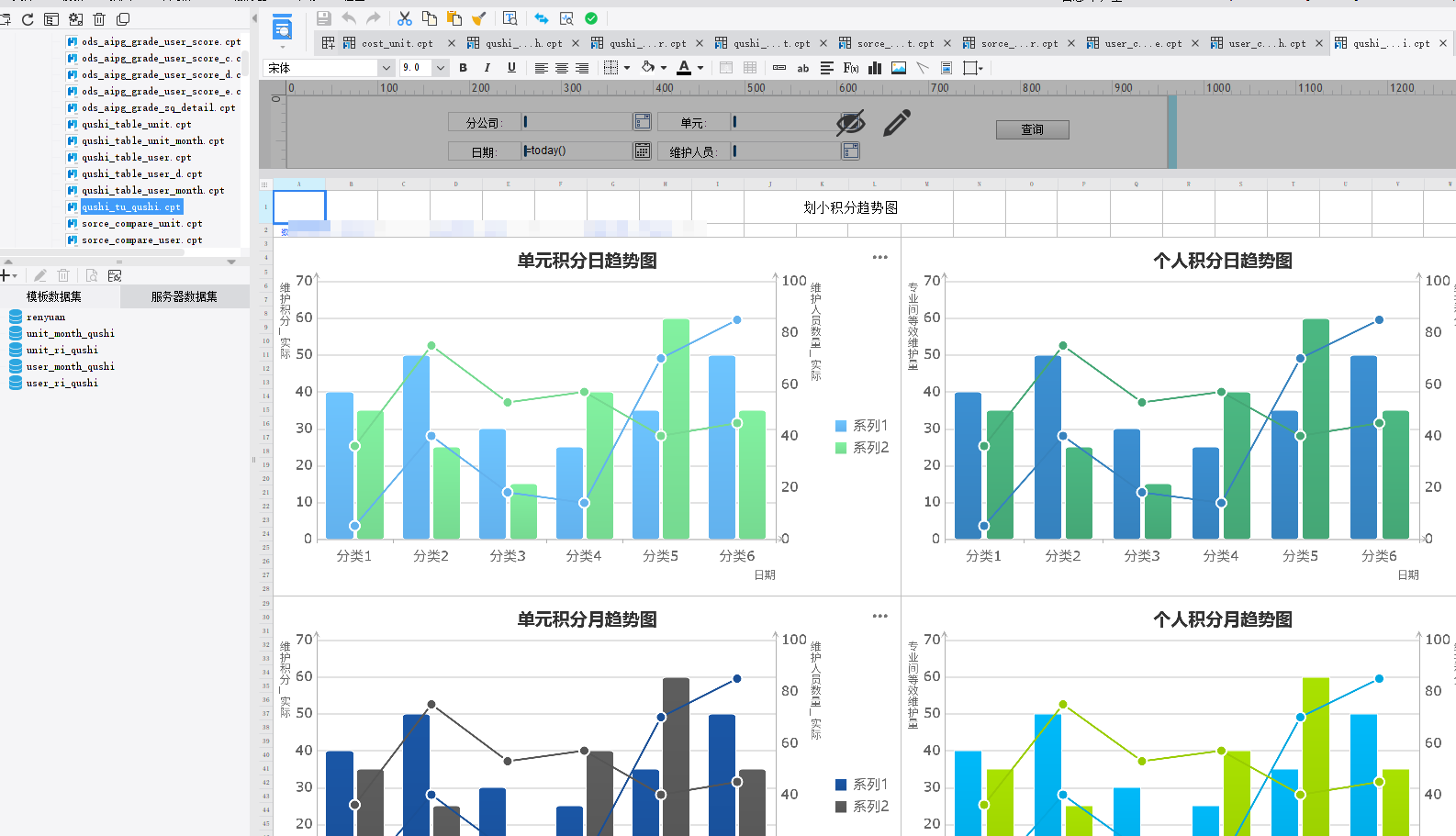Click the add new template tab icon

[x=328, y=42]
